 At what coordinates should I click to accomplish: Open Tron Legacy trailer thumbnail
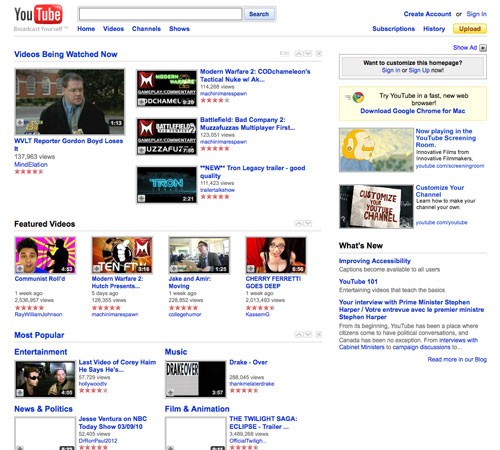click(167, 185)
